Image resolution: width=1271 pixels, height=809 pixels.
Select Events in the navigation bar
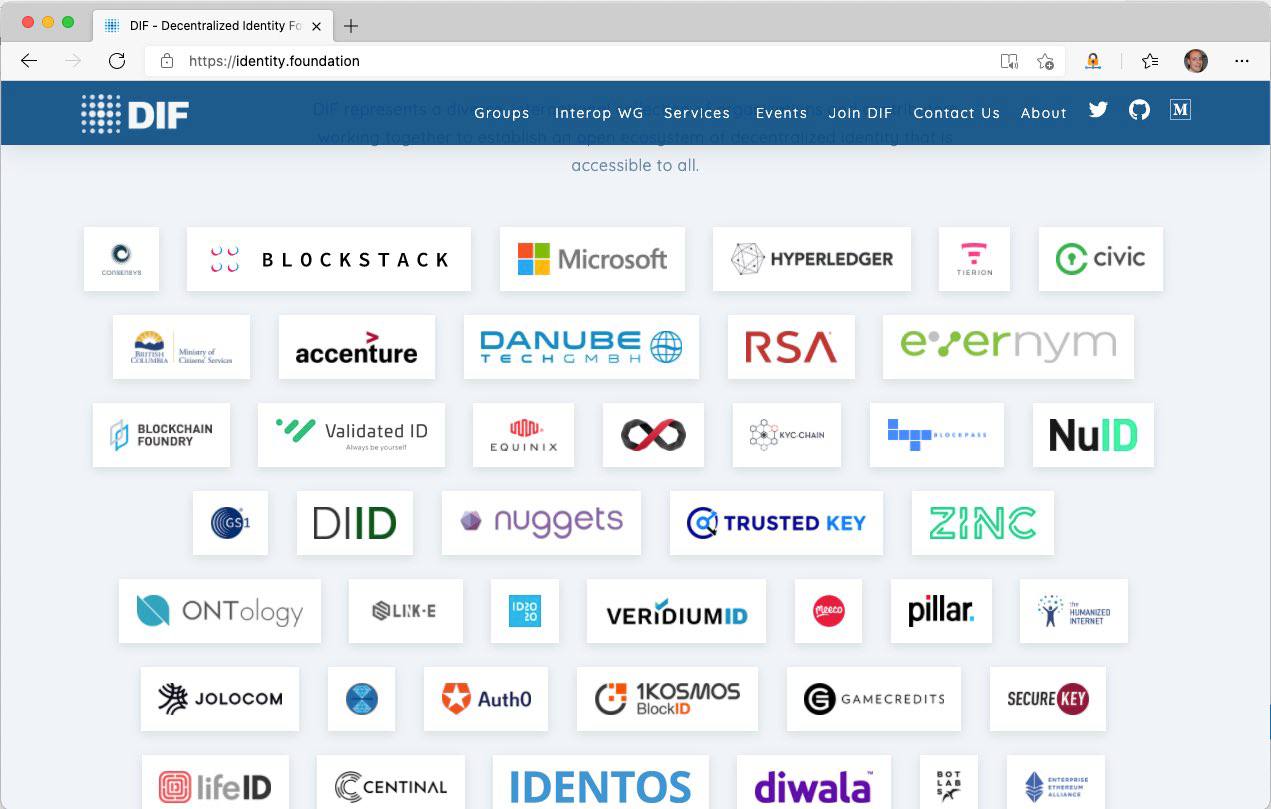point(781,113)
